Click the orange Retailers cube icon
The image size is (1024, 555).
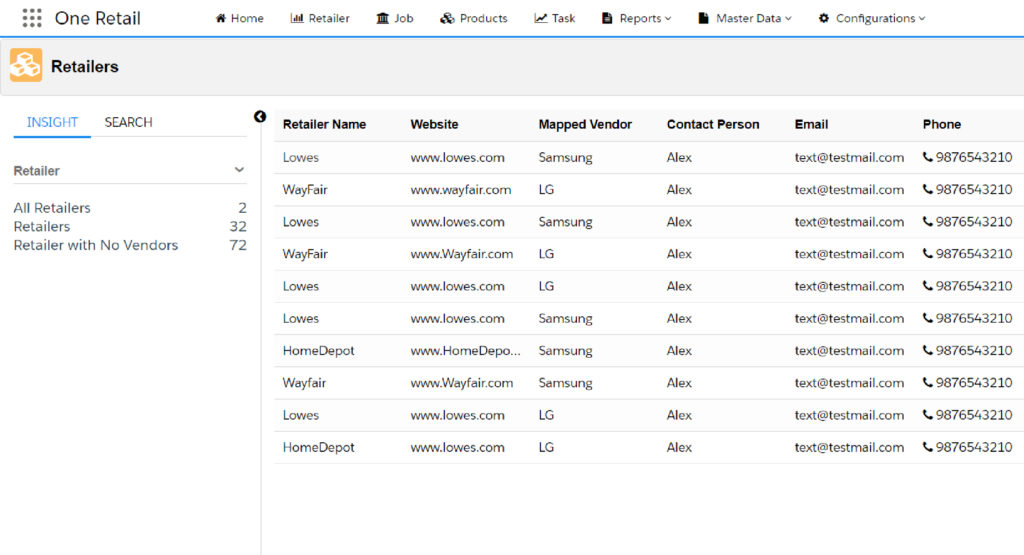[x=26, y=65]
